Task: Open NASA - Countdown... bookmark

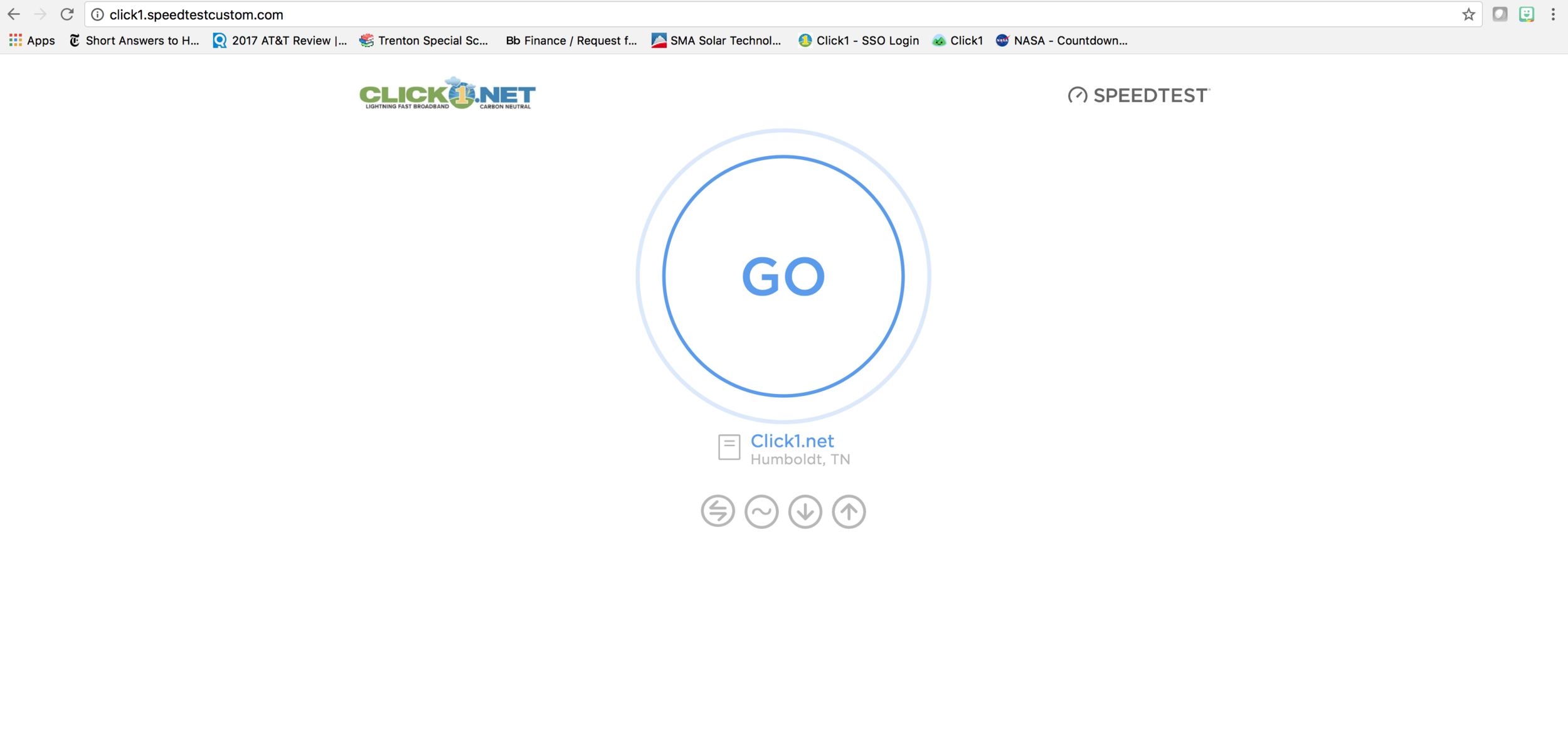Action: 1062,41
